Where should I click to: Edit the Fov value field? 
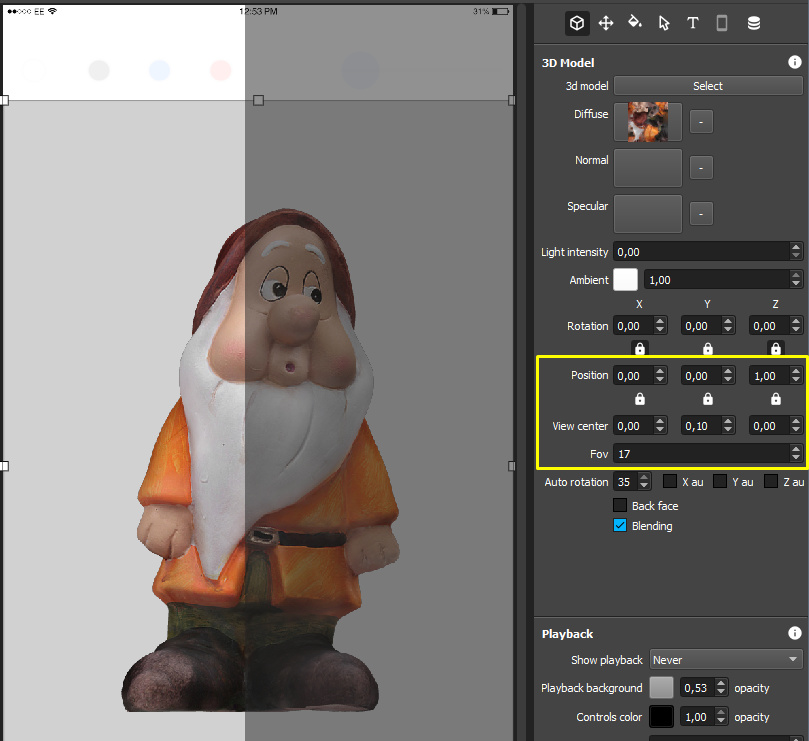[x=701, y=454]
